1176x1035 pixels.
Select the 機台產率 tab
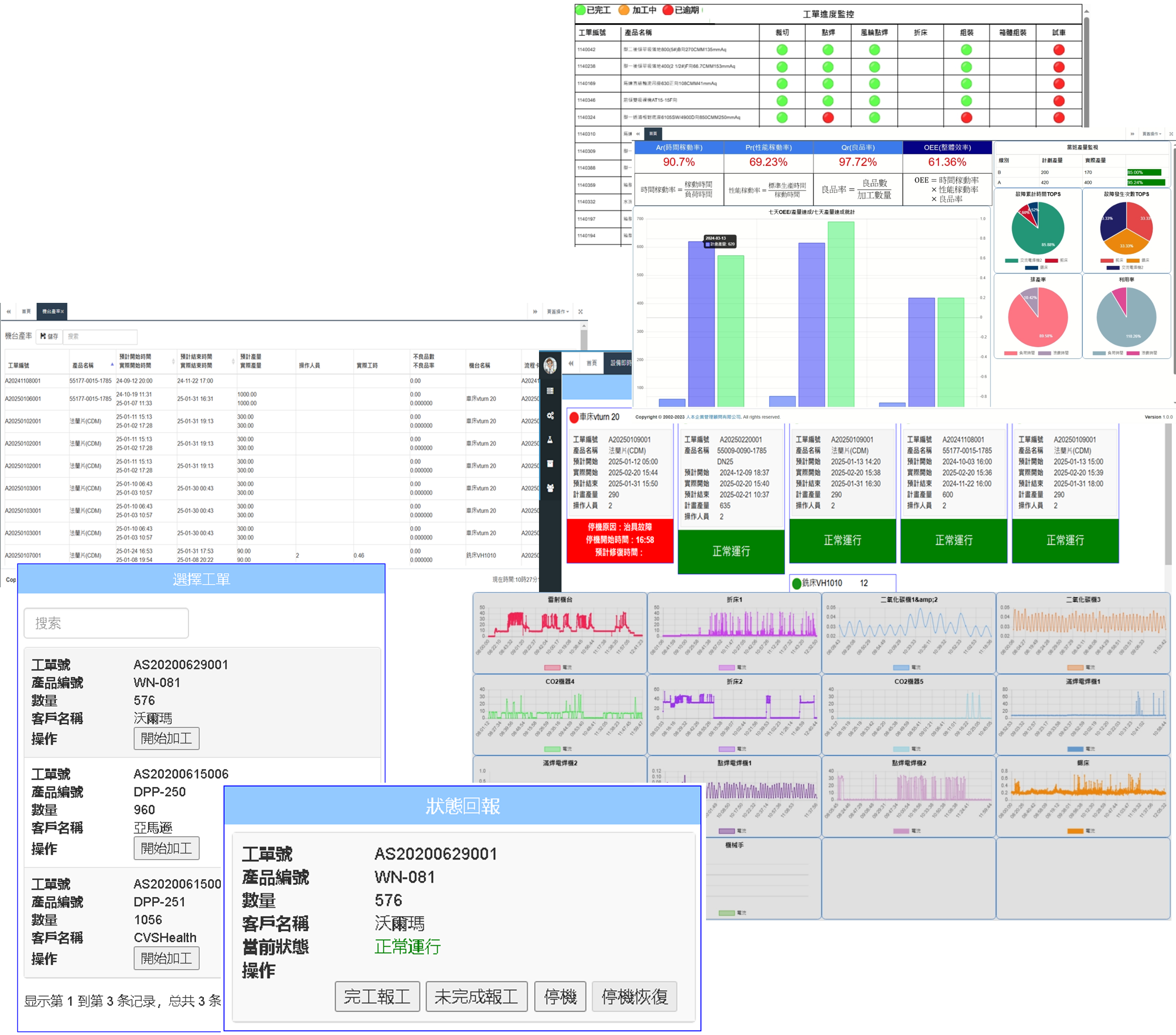click(51, 312)
